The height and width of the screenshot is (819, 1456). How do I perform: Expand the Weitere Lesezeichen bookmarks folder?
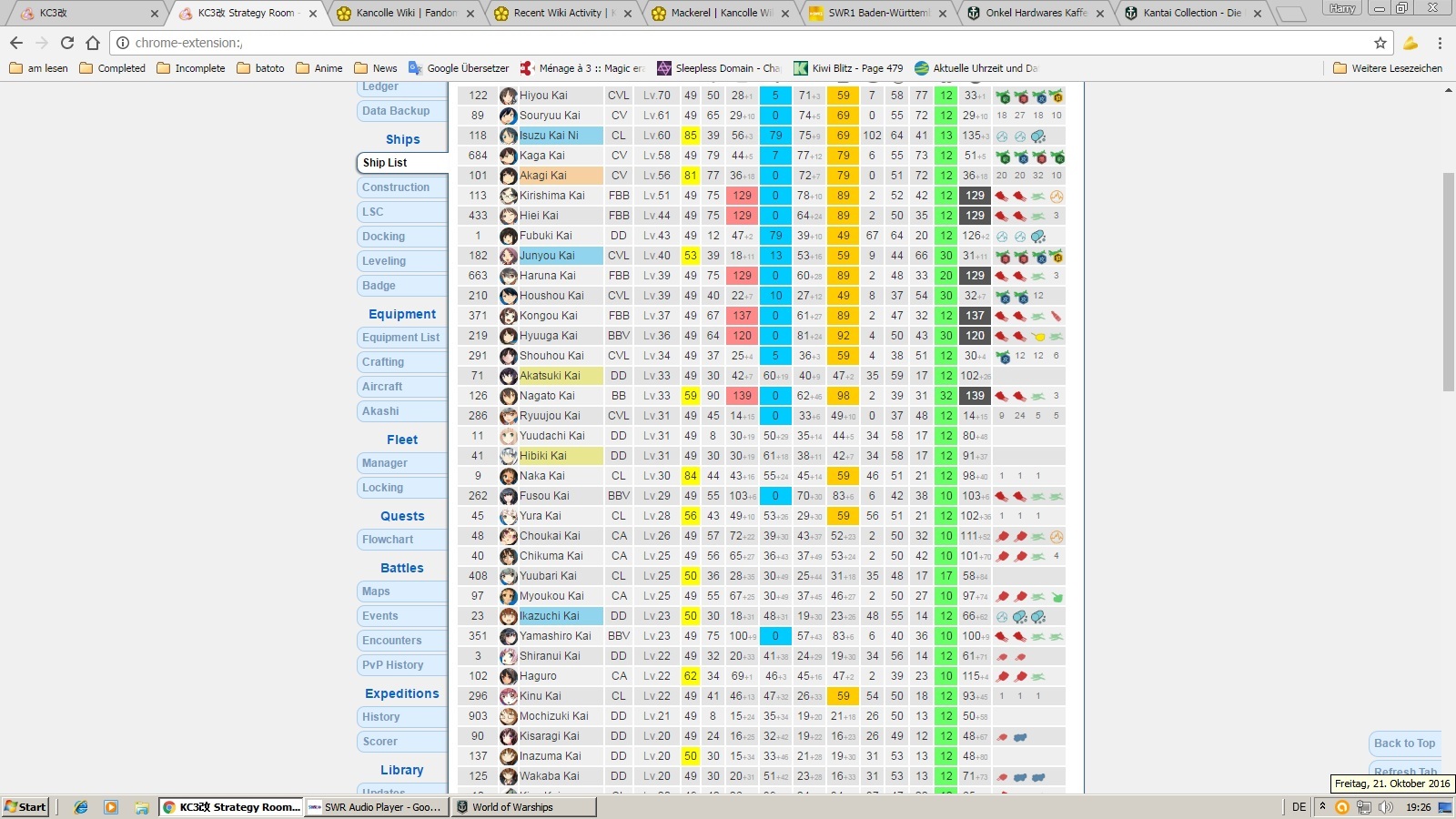pos(1389,68)
